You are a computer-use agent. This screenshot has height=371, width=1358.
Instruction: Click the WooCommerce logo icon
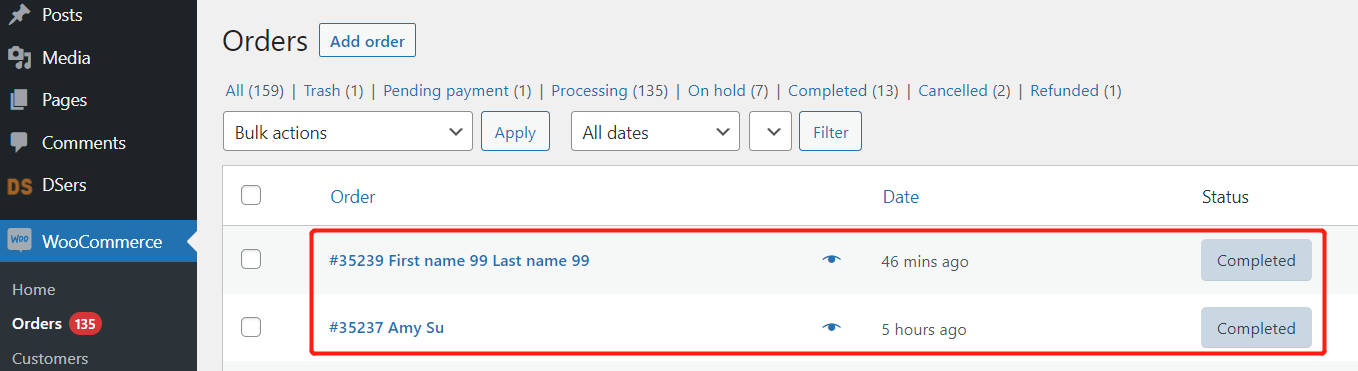[19, 241]
